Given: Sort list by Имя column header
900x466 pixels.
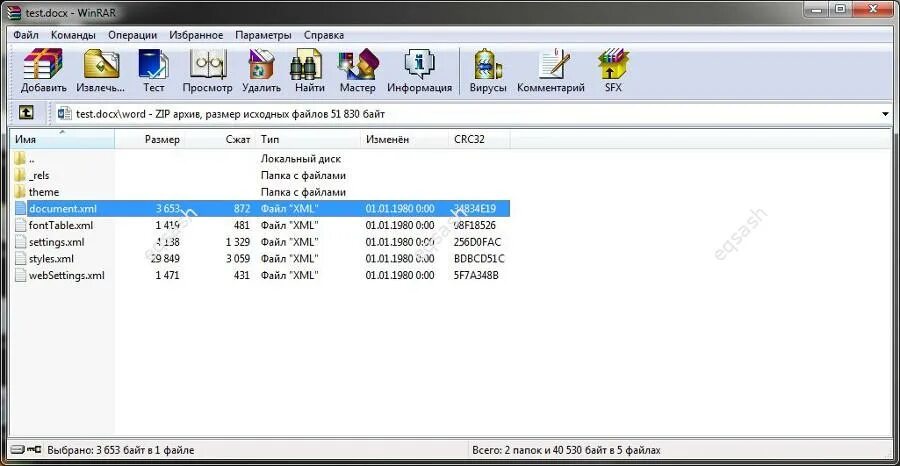Looking at the screenshot, I should (x=63, y=139).
